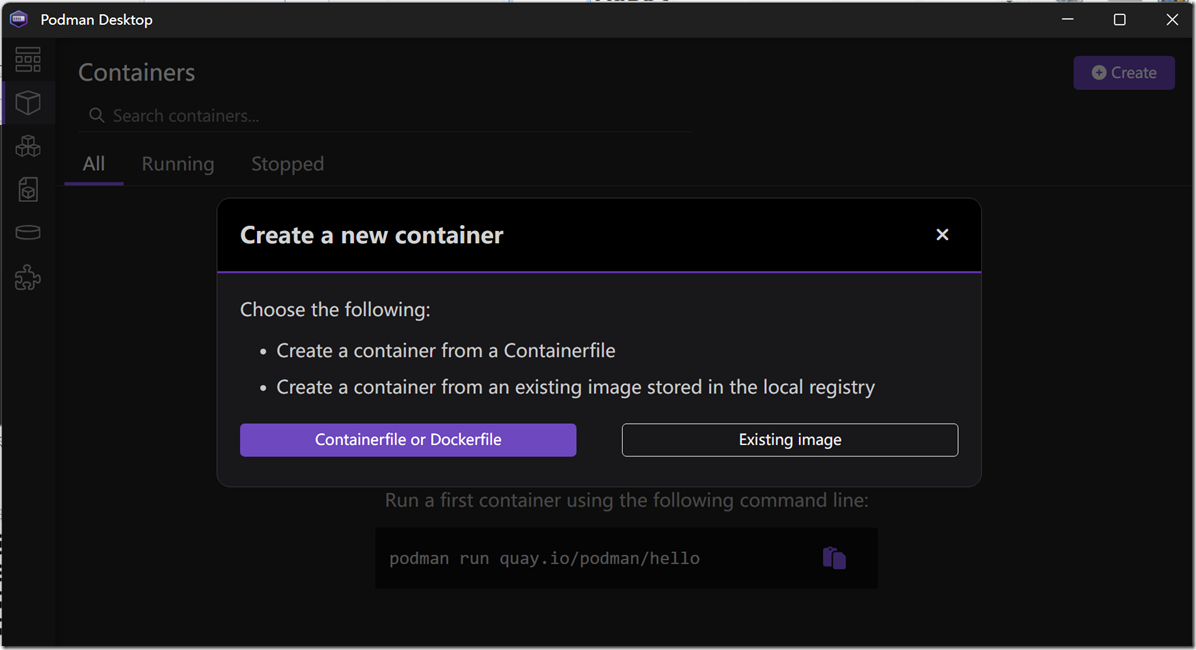Open the Images section icon in sidebar
1196x650 pixels.
[x=28, y=189]
